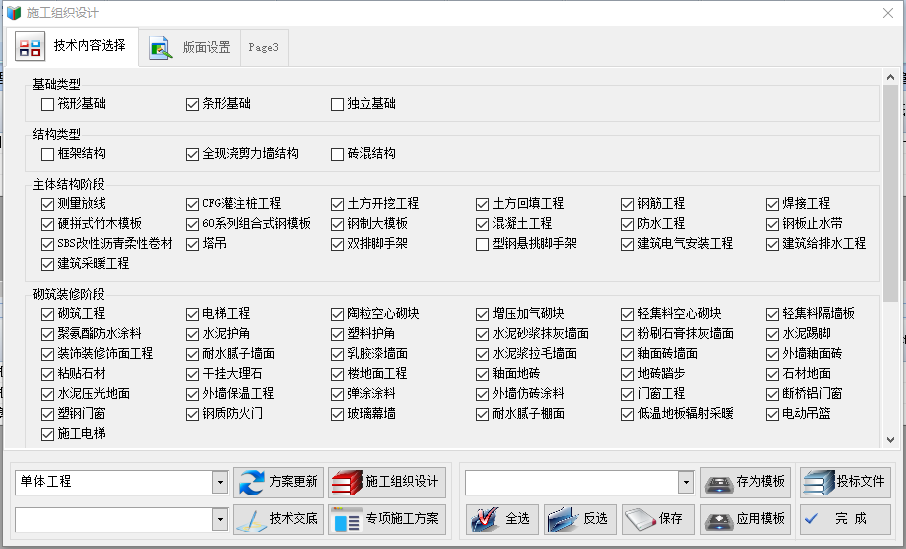Click the 技术交底 button

click(279, 520)
